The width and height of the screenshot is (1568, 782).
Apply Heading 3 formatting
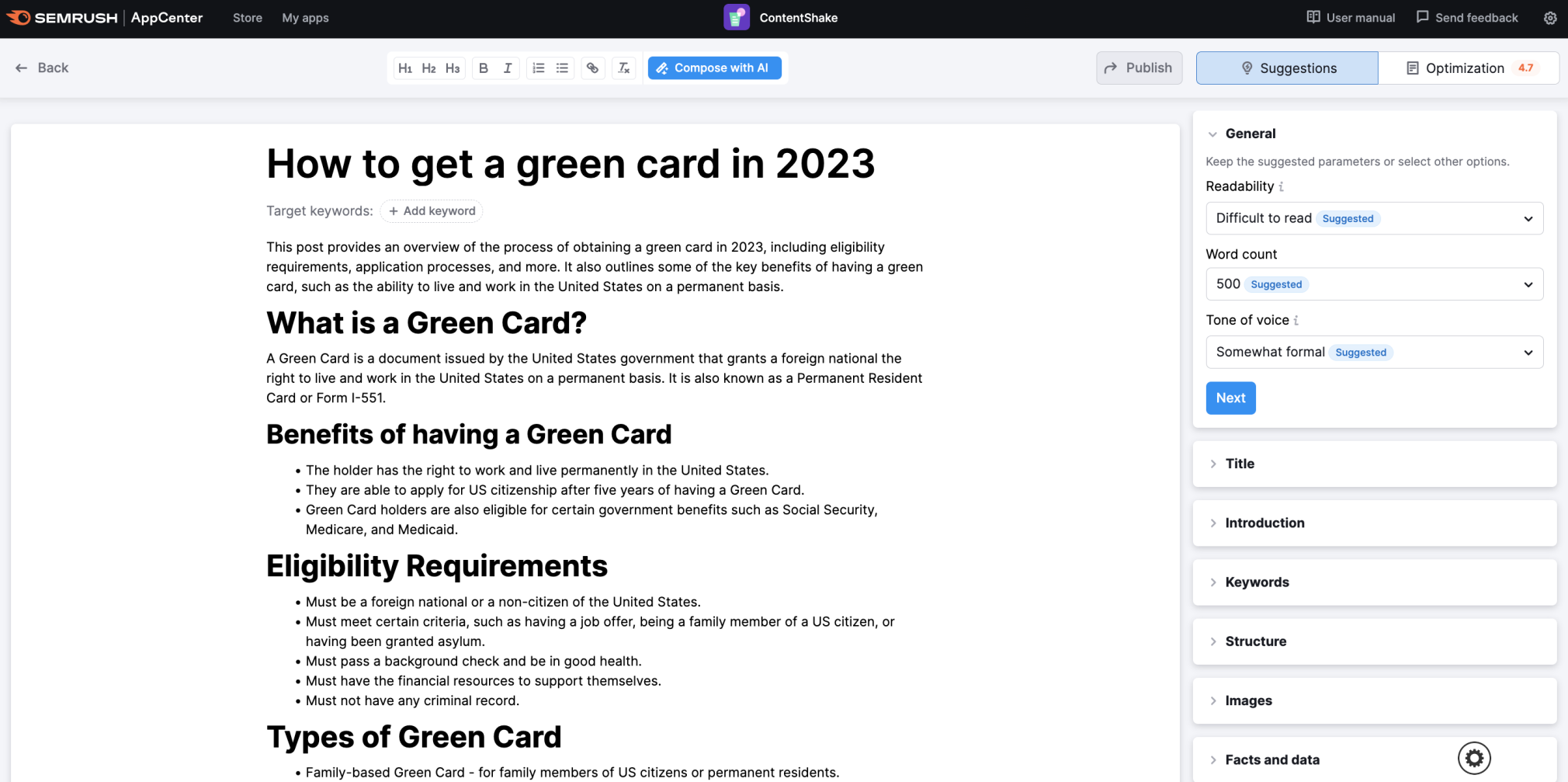click(453, 68)
